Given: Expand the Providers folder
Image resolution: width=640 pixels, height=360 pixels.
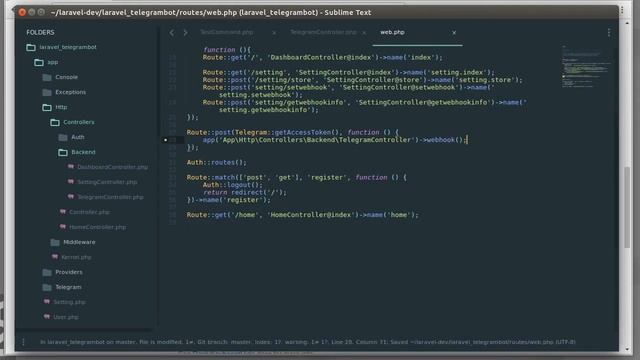Looking at the screenshot, I should pyautogui.click(x=69, y=272).
